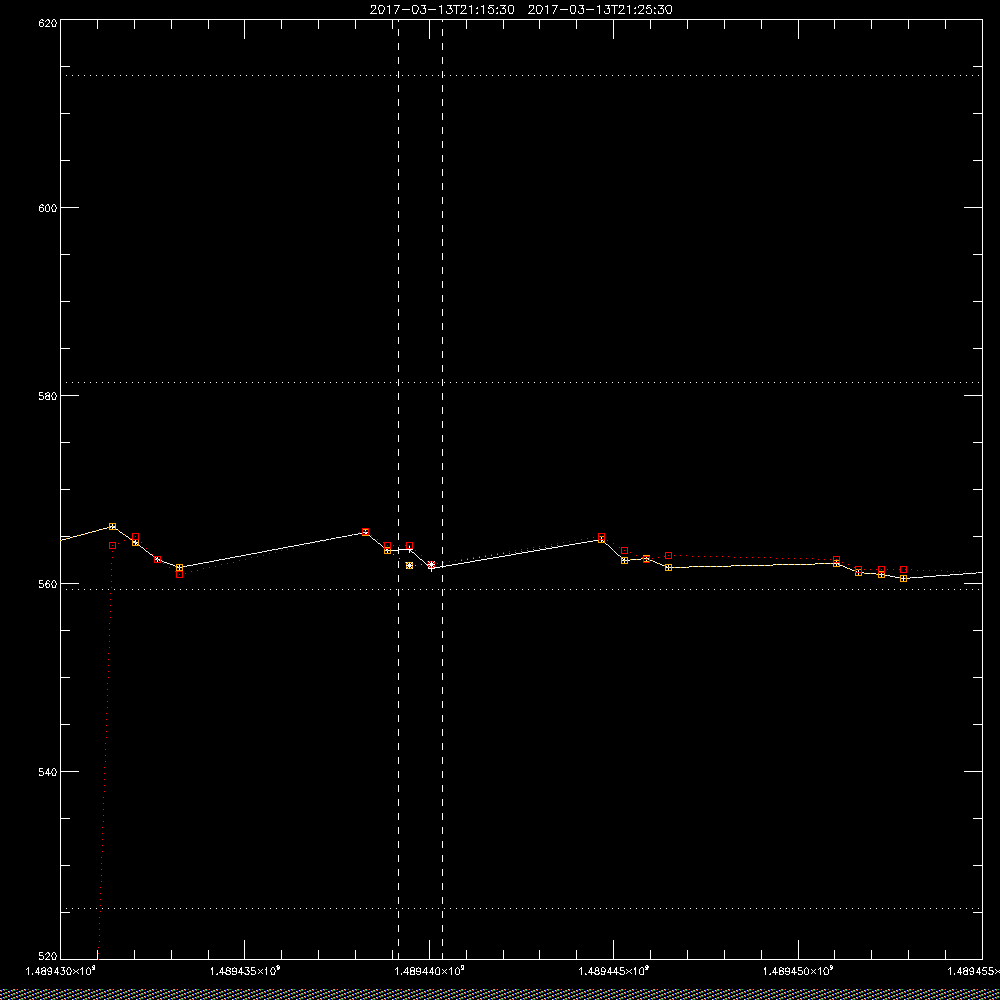Select the right dashed vertical time marker
Image resolution: width=1000 pixels, height=1000 pixels.
click(x=443, y=489)
